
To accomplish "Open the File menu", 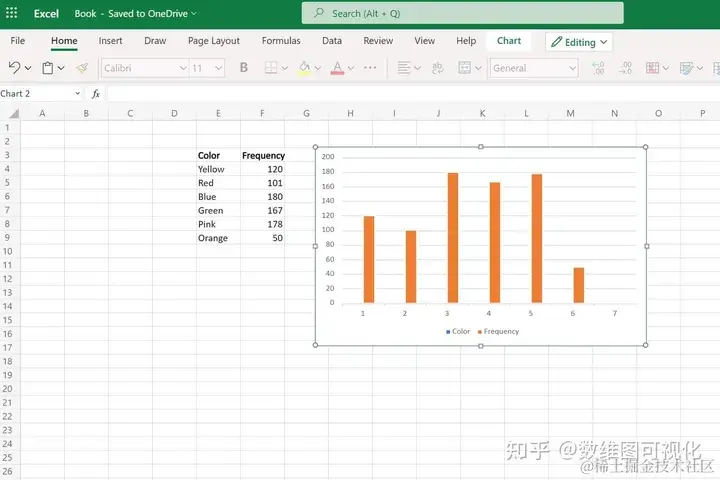I will tap(17, 40).
